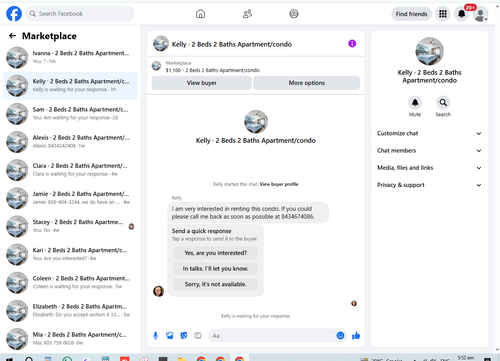Choose a sticker icon
Viewport: 500px width, 361px height.
[184, 335]
